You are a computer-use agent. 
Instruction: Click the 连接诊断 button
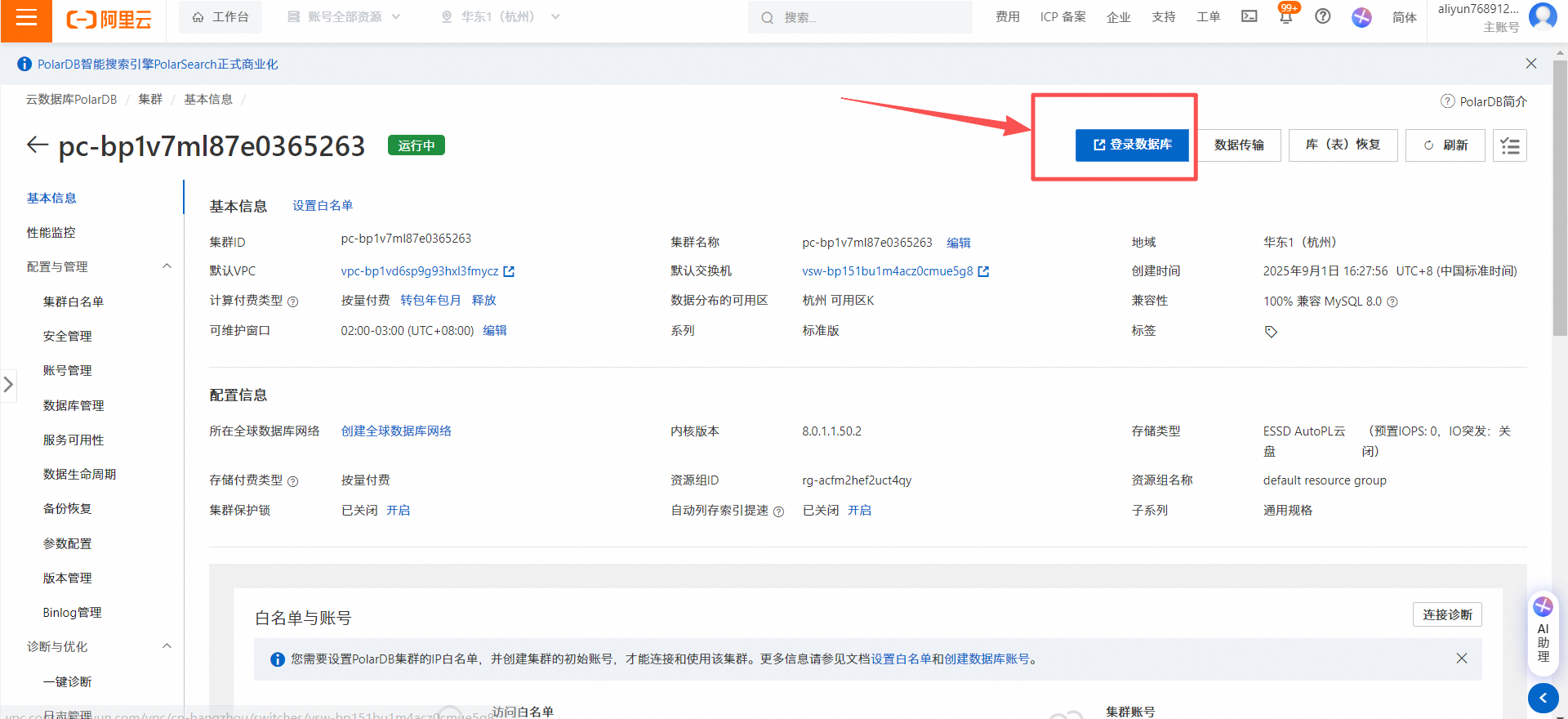(x=1447, y=614)
